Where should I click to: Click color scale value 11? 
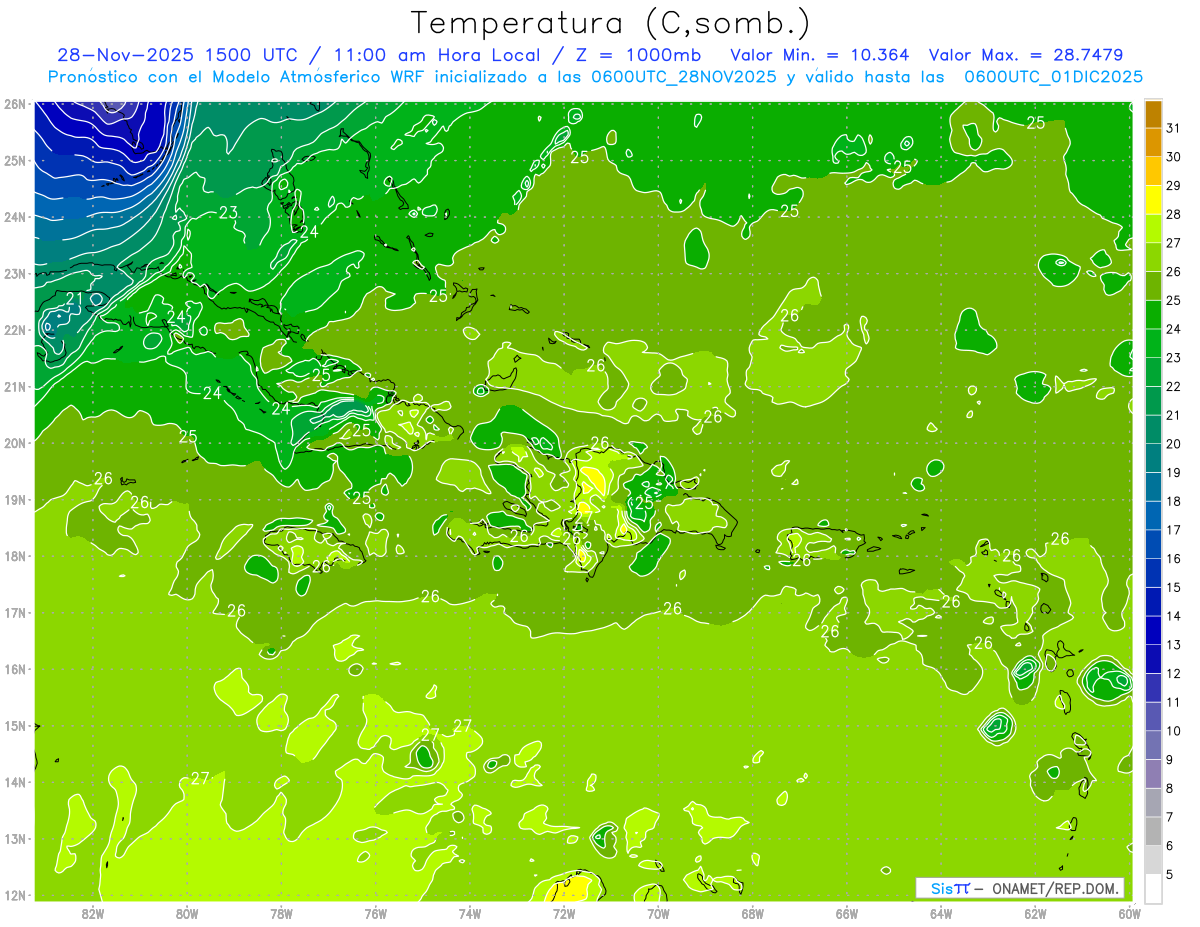(1174, 702)
